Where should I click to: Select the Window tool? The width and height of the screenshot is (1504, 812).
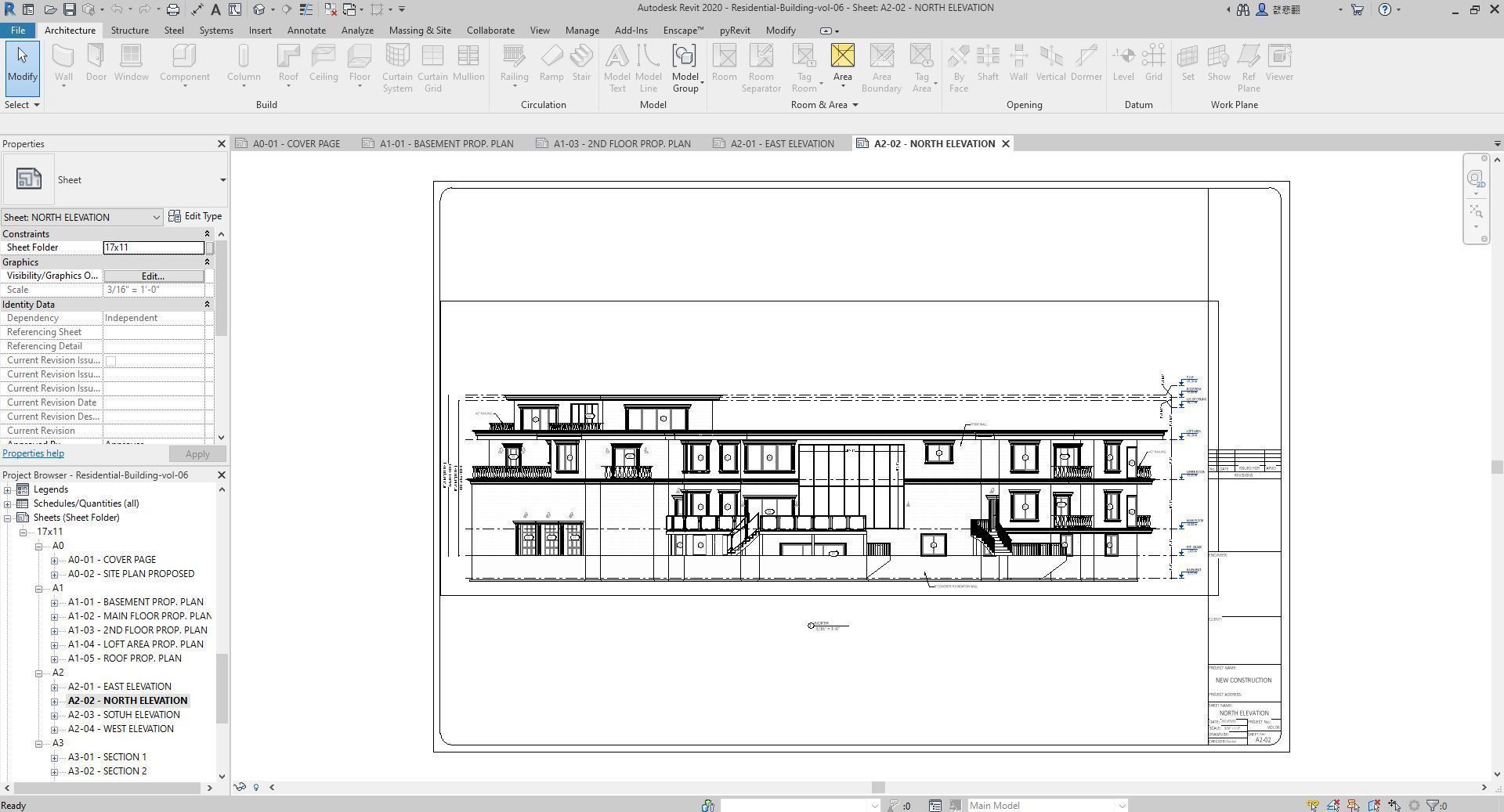coord(131,63)
